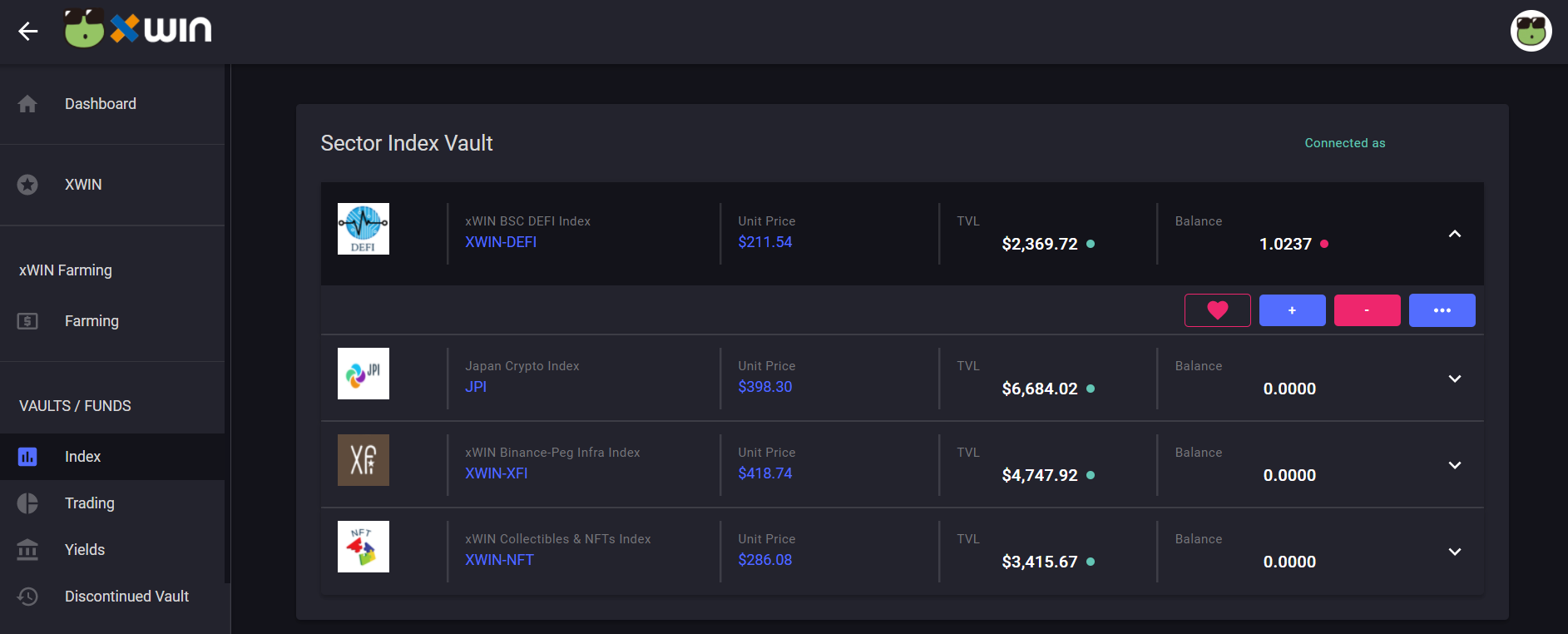The width and height of the screenshot is (1568, 634).
Task: Click the sidebar vertical scrollbar
Action: click(x=227, y=324)
